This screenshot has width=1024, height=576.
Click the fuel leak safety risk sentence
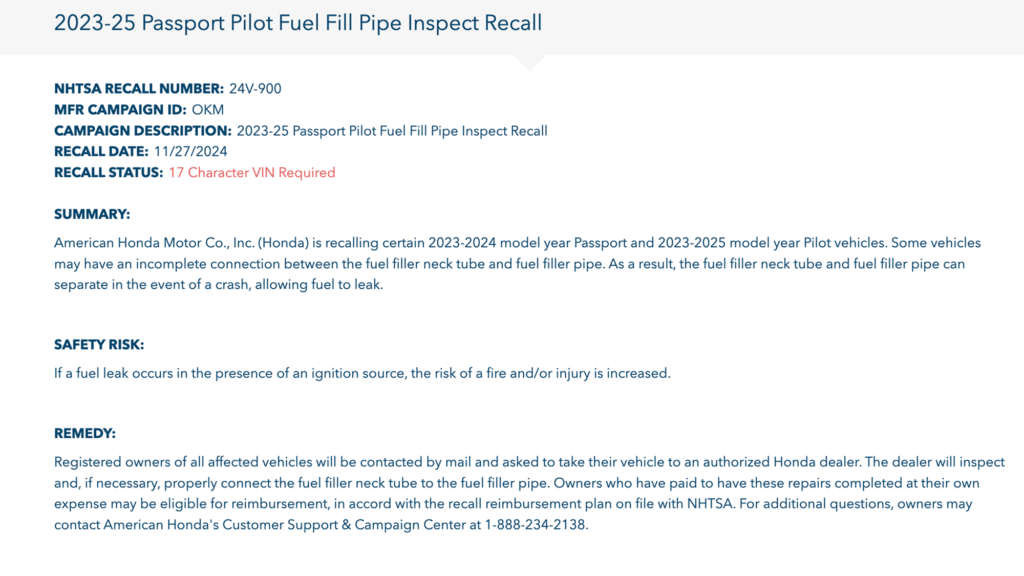(x=362, y=374)
